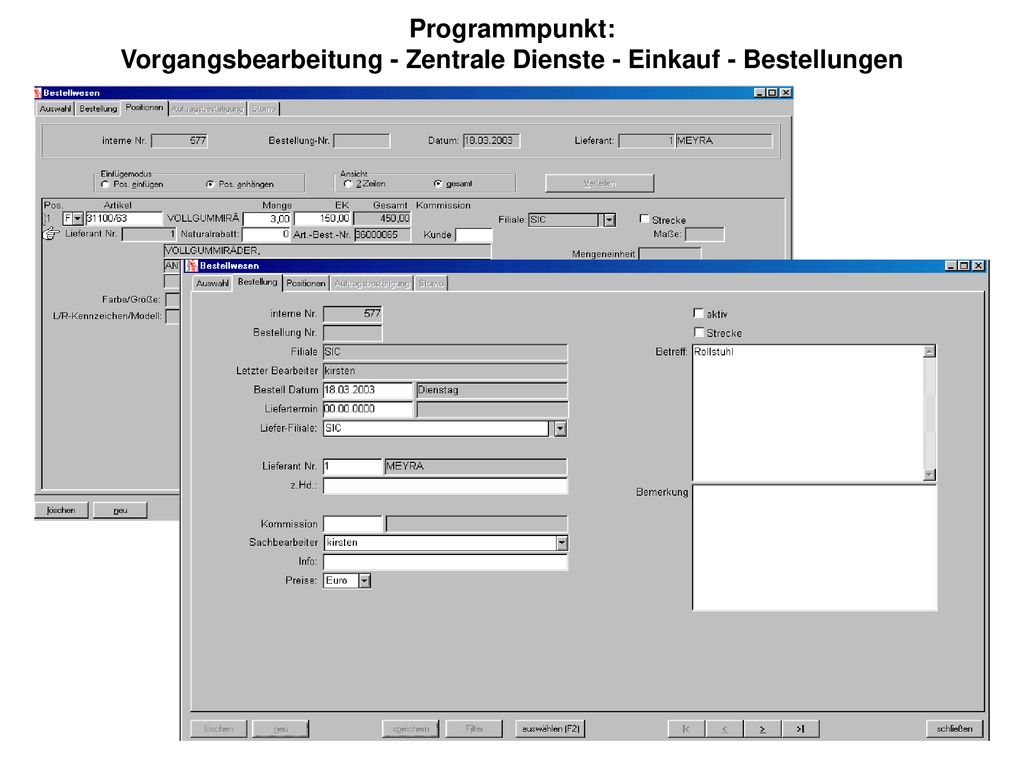Image resolution: width=1024 pixels, height=768 pixels.
Task: Open Sachbearbeiter dropdown arrow
Action: pyautogui.click(x=562, y=543)
